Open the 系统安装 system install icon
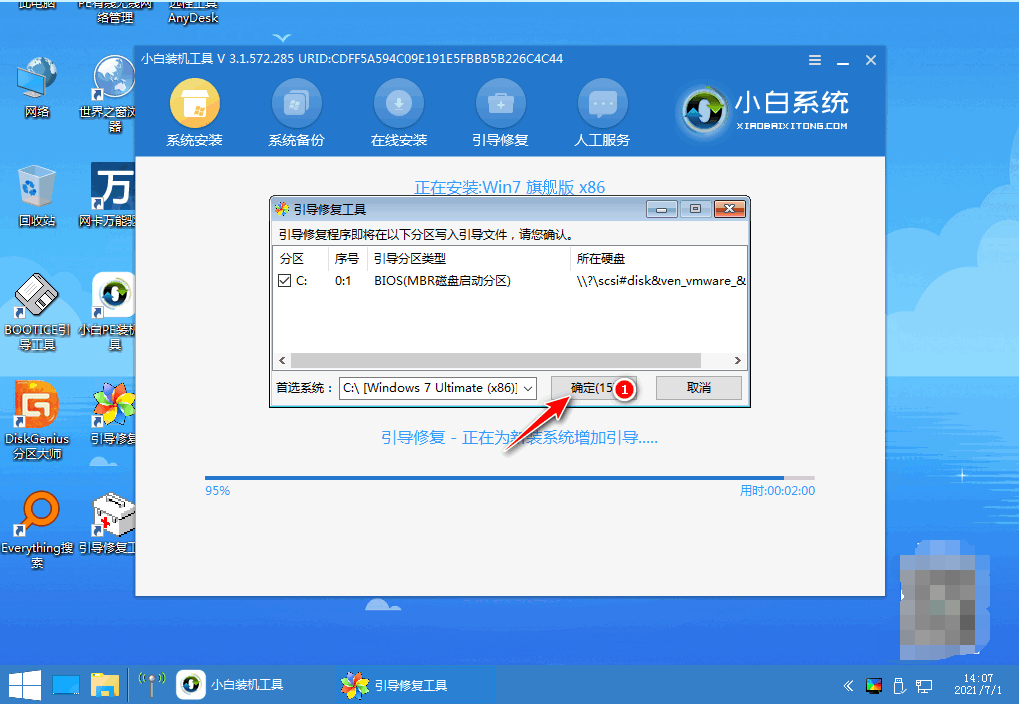 pos(194,104)
